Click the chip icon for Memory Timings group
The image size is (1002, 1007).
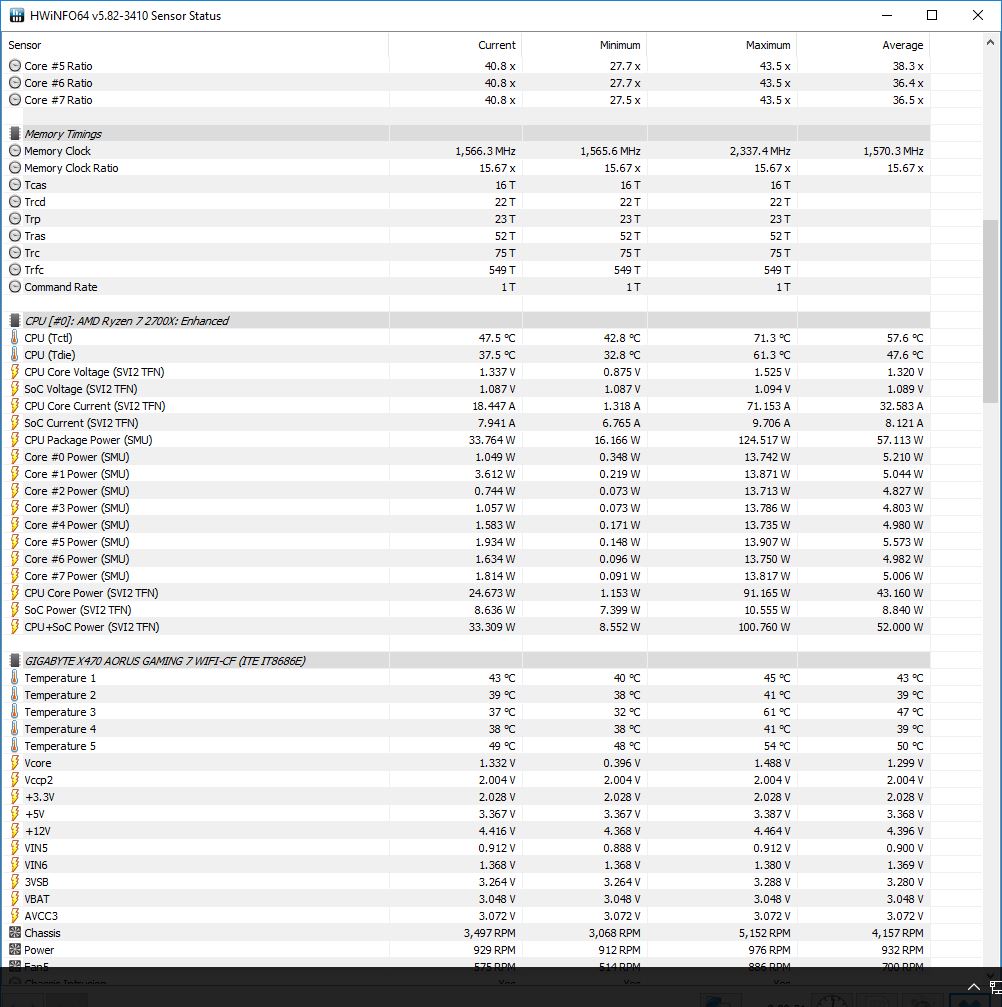15,134
